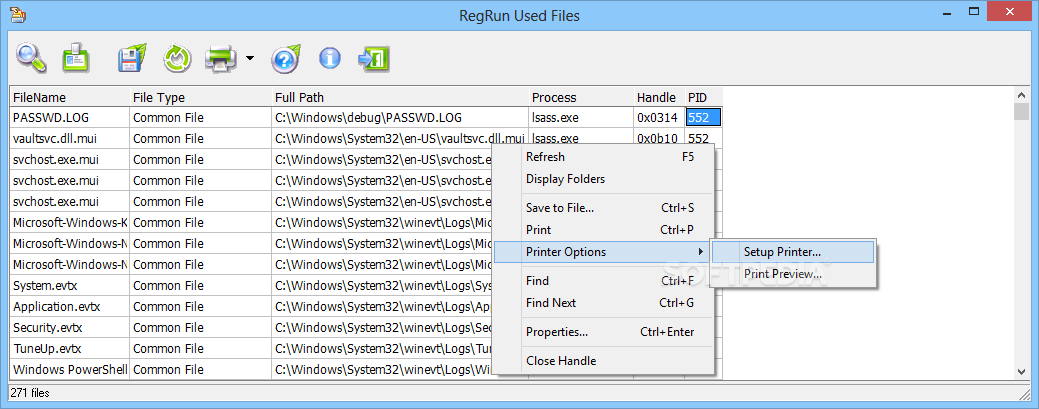Screen dimensions: 1039x409
Task: Click the green door Exit icon
Action: [374, 58]
